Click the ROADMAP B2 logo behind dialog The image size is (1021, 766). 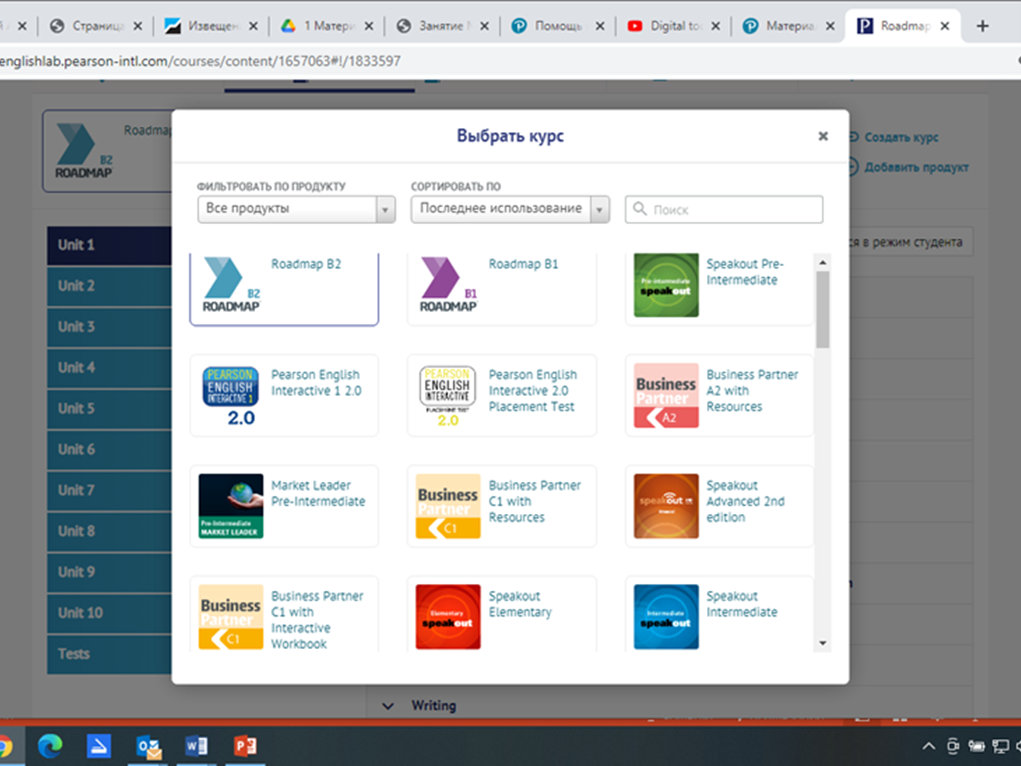click(x=83, y=152)
